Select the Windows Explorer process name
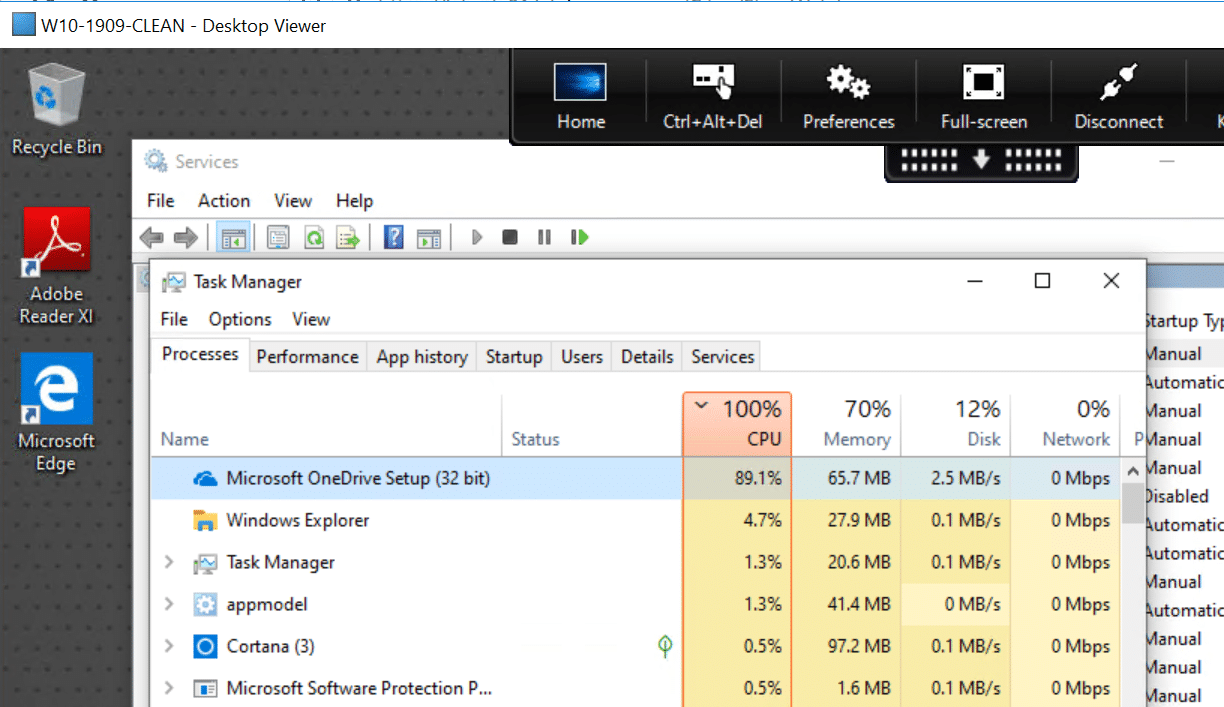Screen dimensions: 1224x707 (x=298, y=521)
